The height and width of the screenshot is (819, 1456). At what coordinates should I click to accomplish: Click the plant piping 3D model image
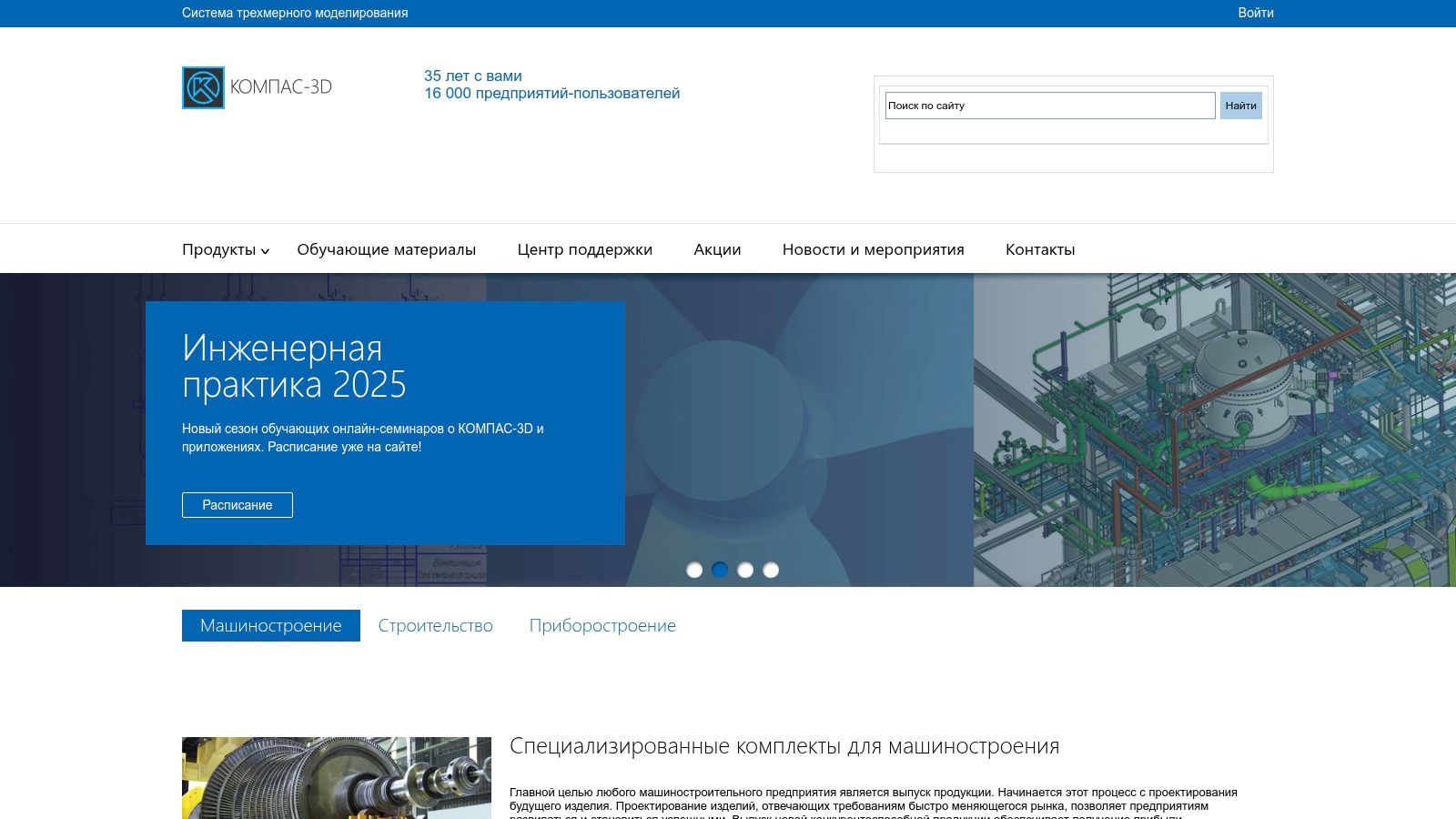click(1215, 430)
